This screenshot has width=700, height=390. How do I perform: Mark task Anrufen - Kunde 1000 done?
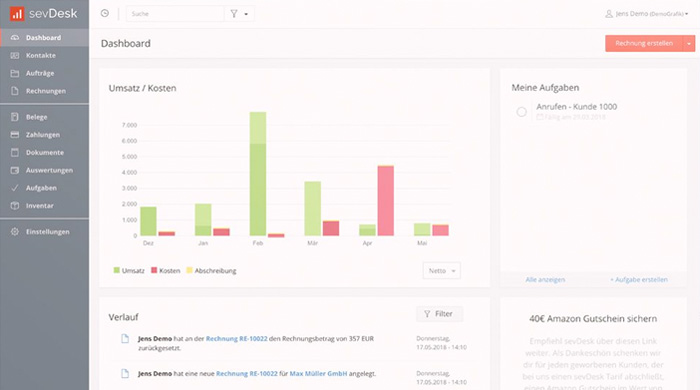click(521, 112)
